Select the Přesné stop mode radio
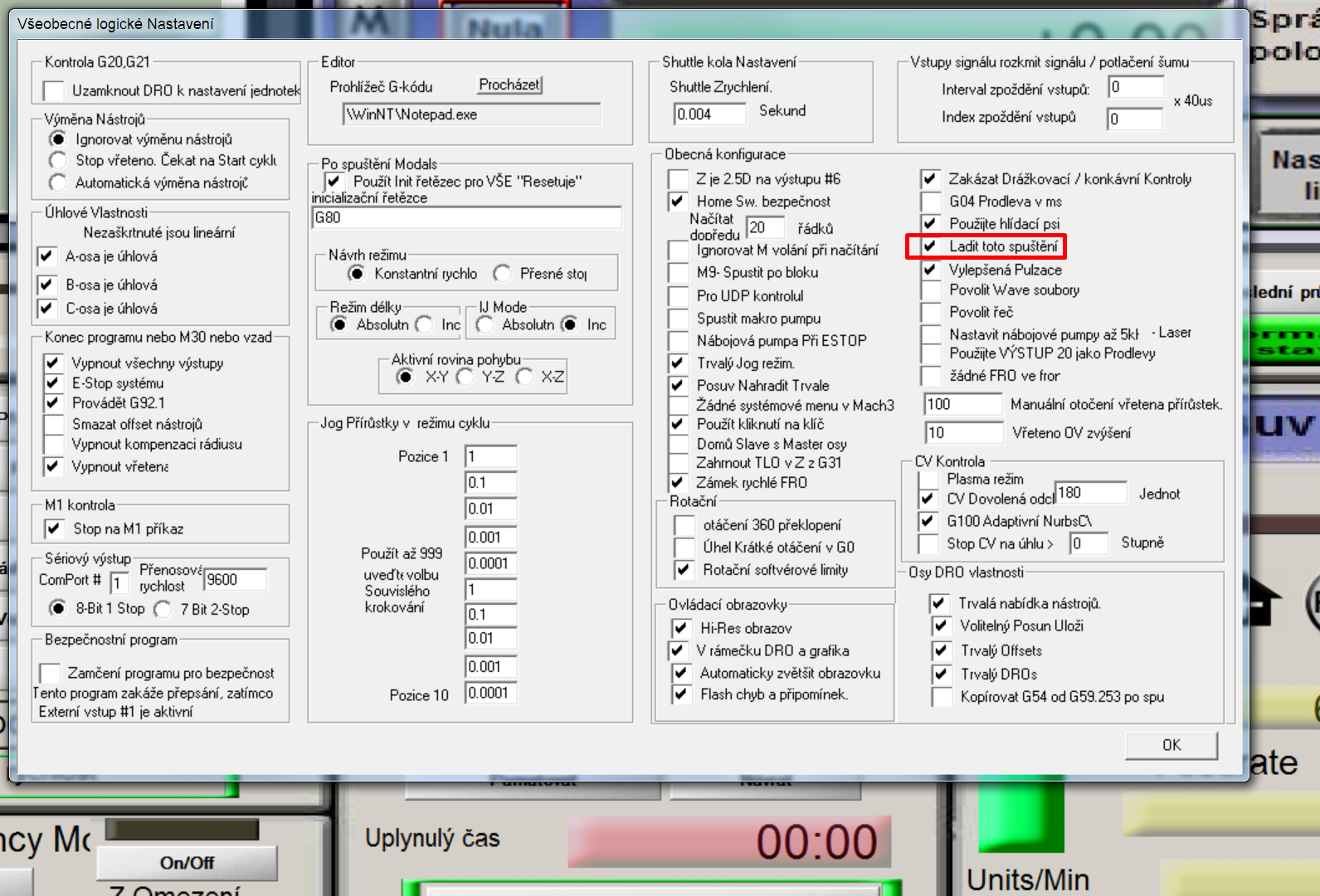 502,274
